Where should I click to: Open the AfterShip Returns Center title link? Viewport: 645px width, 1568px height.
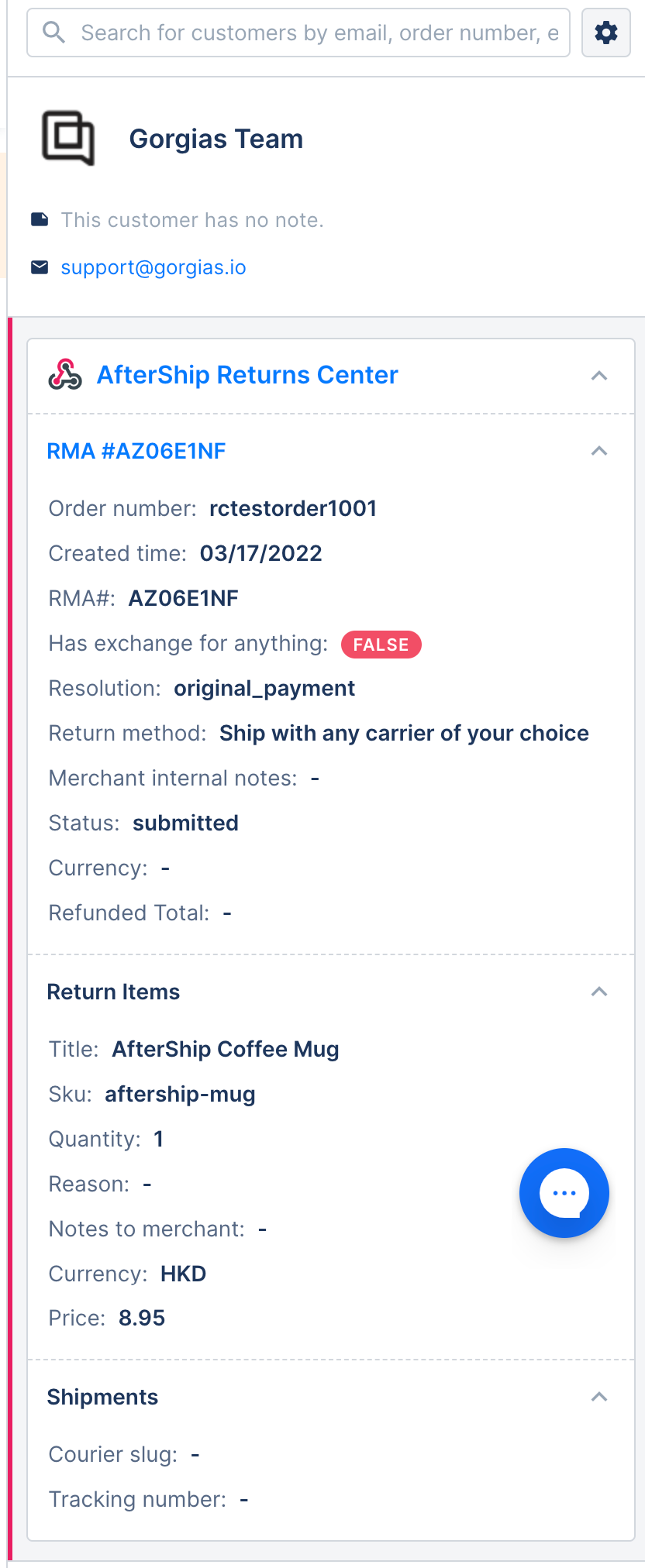pos(247,375)
